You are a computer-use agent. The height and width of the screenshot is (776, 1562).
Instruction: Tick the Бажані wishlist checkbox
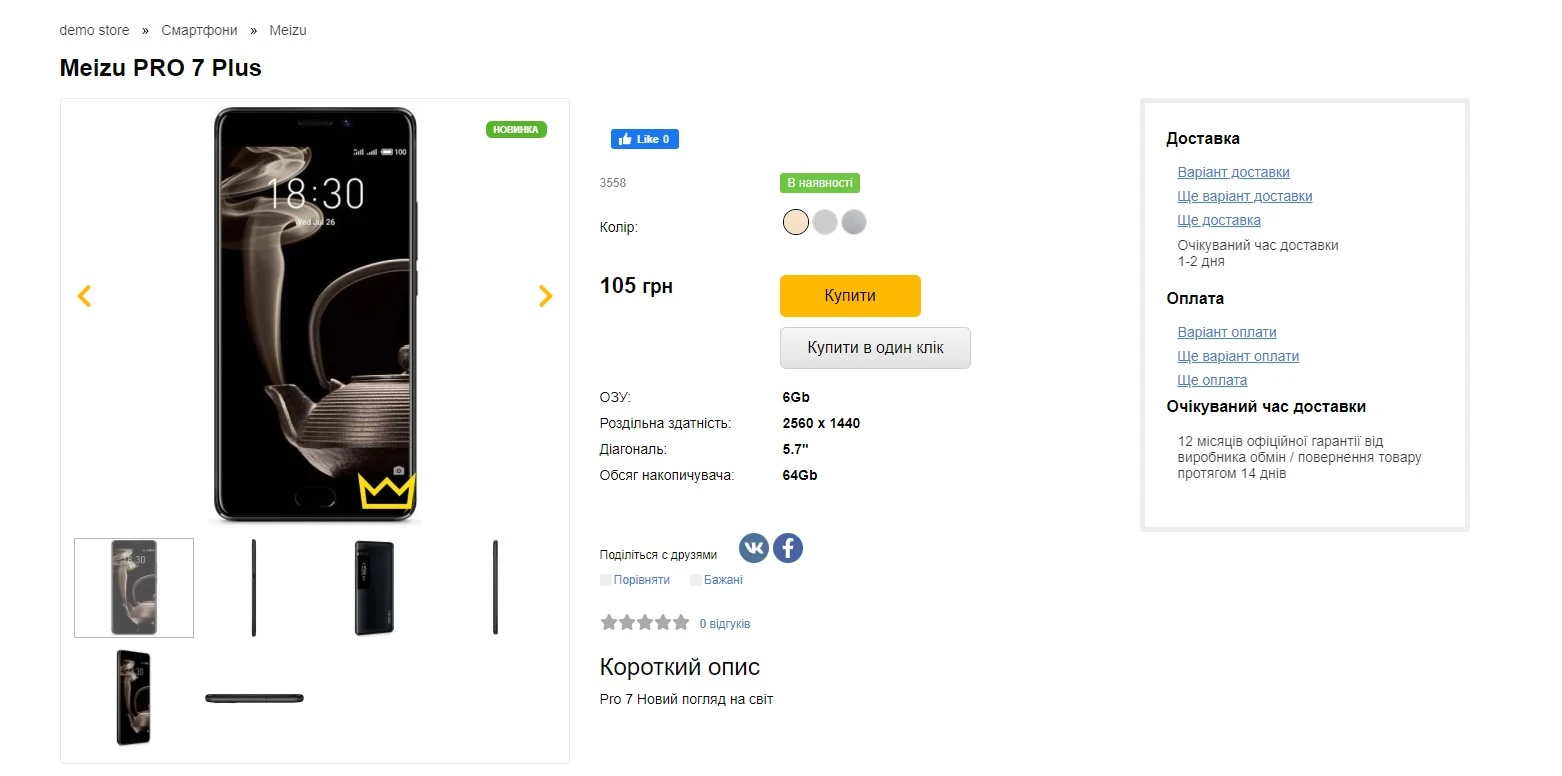tap(696, 580)
